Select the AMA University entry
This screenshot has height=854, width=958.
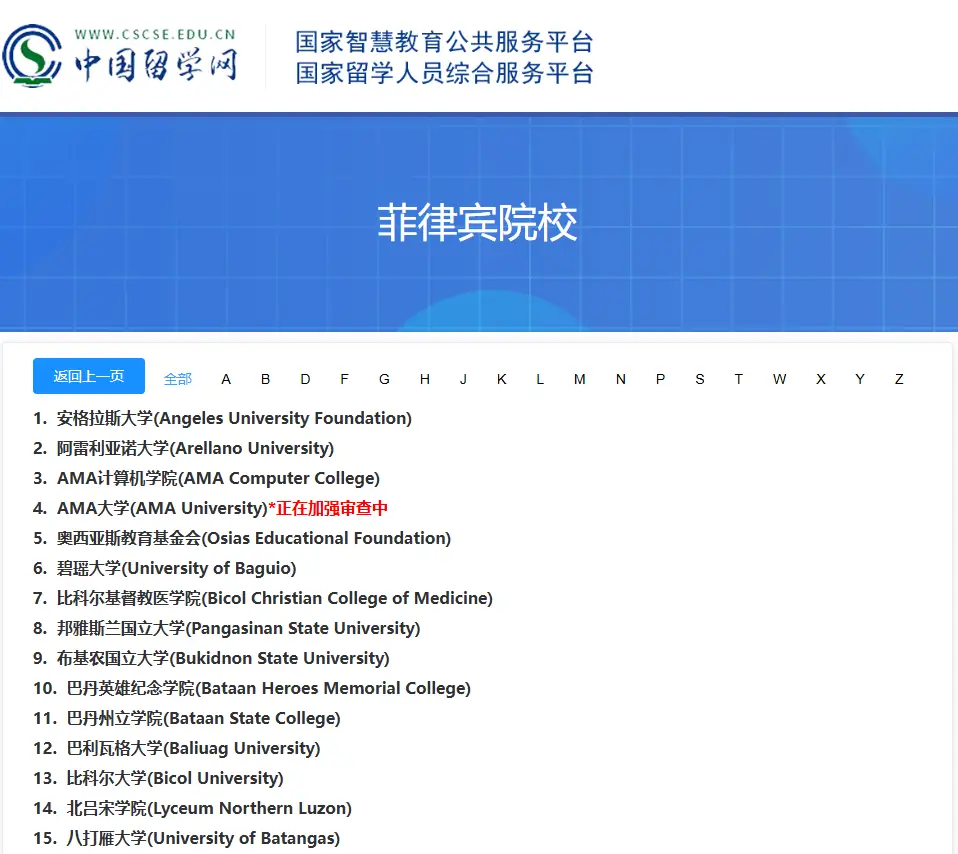(x=162, y=508)
